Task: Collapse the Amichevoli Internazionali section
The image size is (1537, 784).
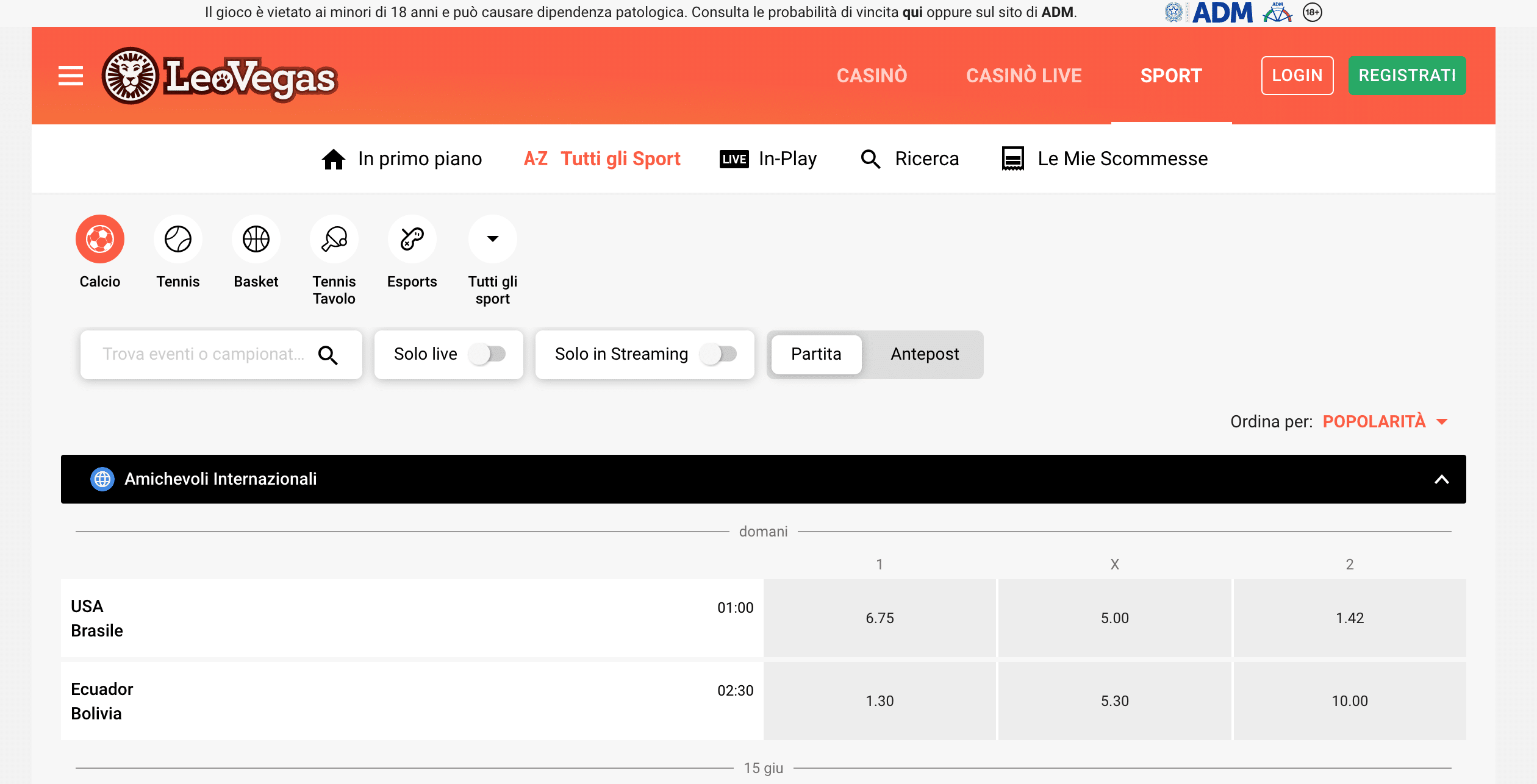Action: 1441,479
